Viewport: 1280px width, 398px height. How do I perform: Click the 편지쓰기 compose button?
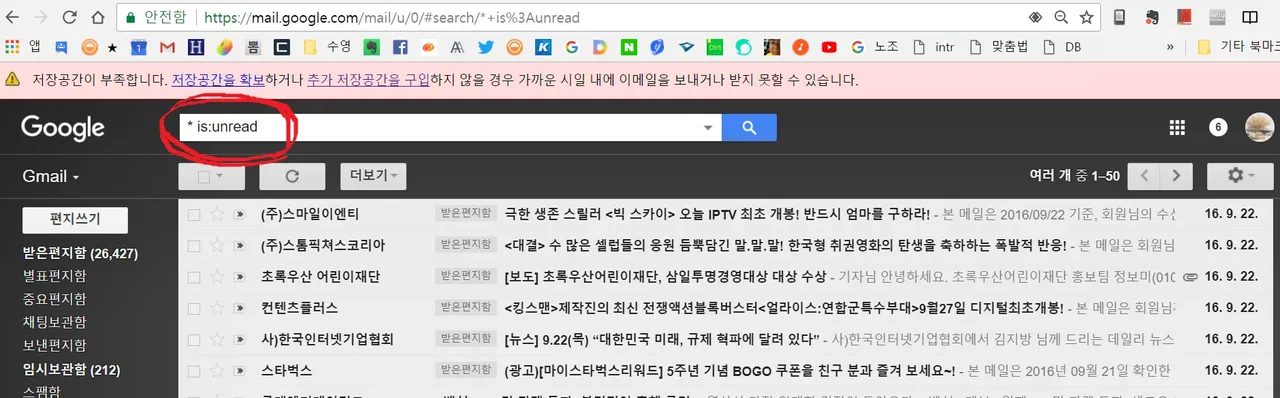(75, 221)
